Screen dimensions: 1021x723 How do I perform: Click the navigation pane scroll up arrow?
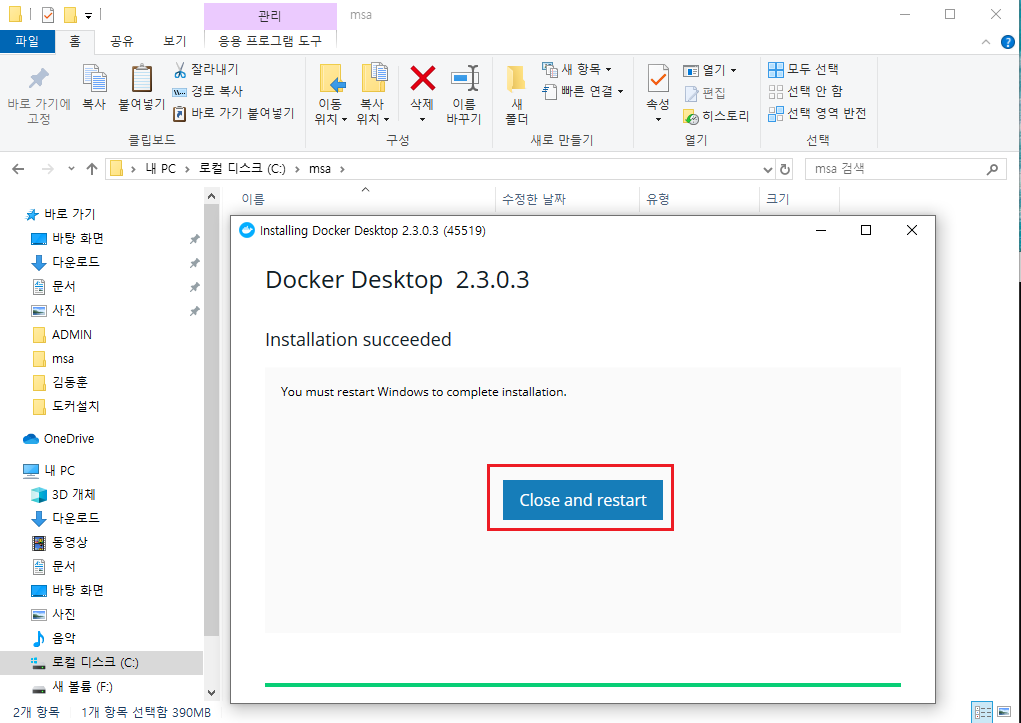point(211,195)
